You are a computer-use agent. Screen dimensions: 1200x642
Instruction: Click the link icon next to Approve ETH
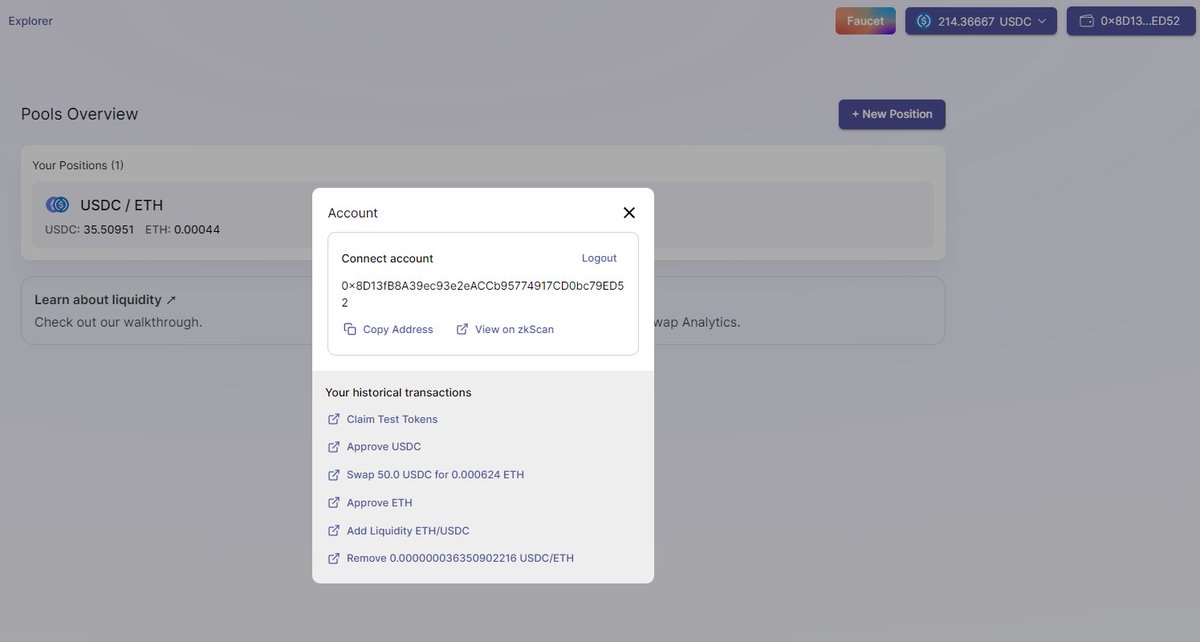(334, 503)
